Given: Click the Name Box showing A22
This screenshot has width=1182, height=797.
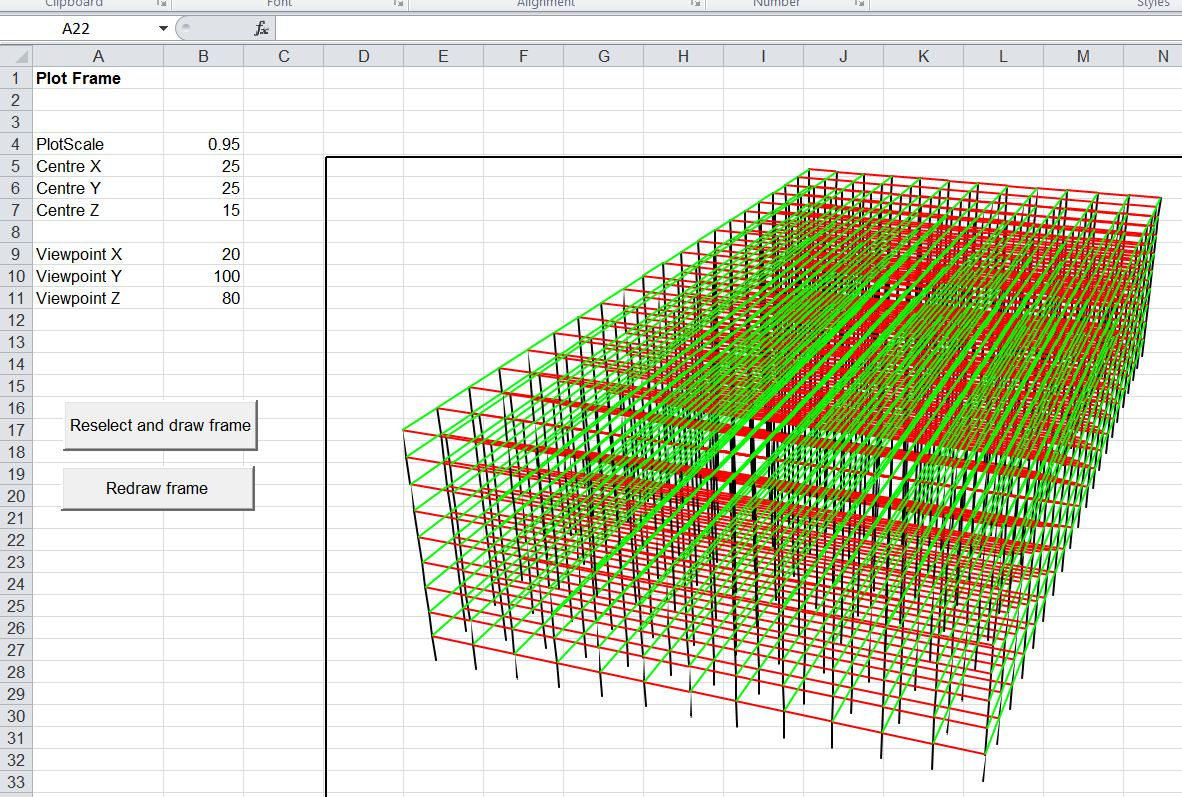Looking at the screenshot, I should point(80,29).
